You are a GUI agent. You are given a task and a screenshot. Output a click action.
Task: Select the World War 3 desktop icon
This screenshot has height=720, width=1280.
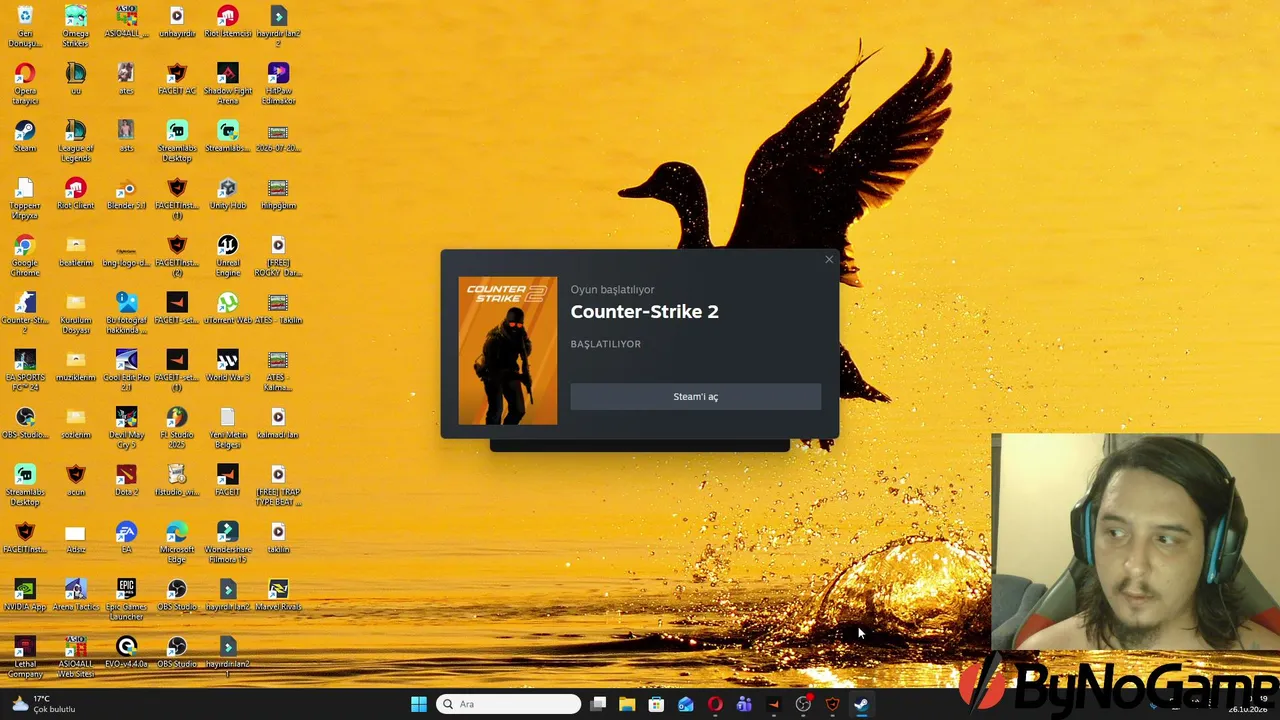(228, 366)
